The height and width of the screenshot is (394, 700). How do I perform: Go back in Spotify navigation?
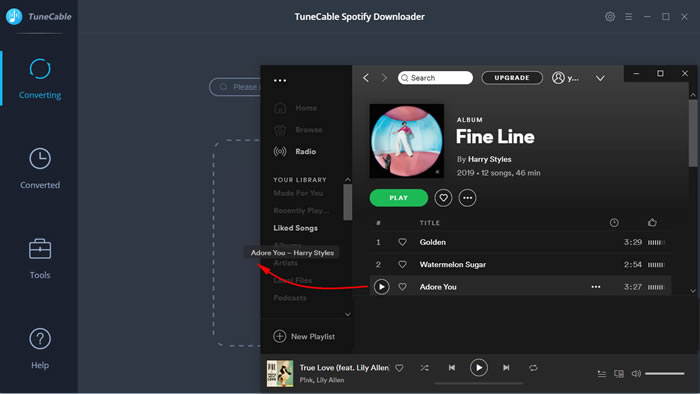366,78
